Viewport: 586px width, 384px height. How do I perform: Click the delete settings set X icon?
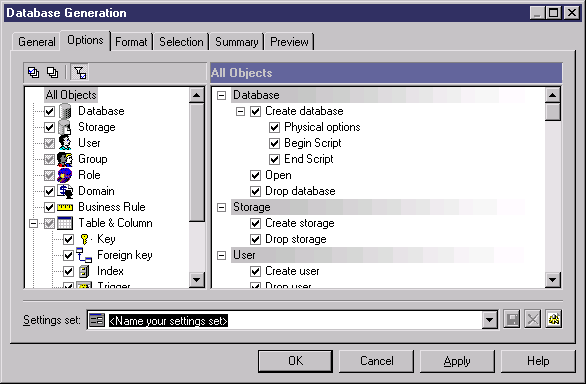tap(533, 320)
